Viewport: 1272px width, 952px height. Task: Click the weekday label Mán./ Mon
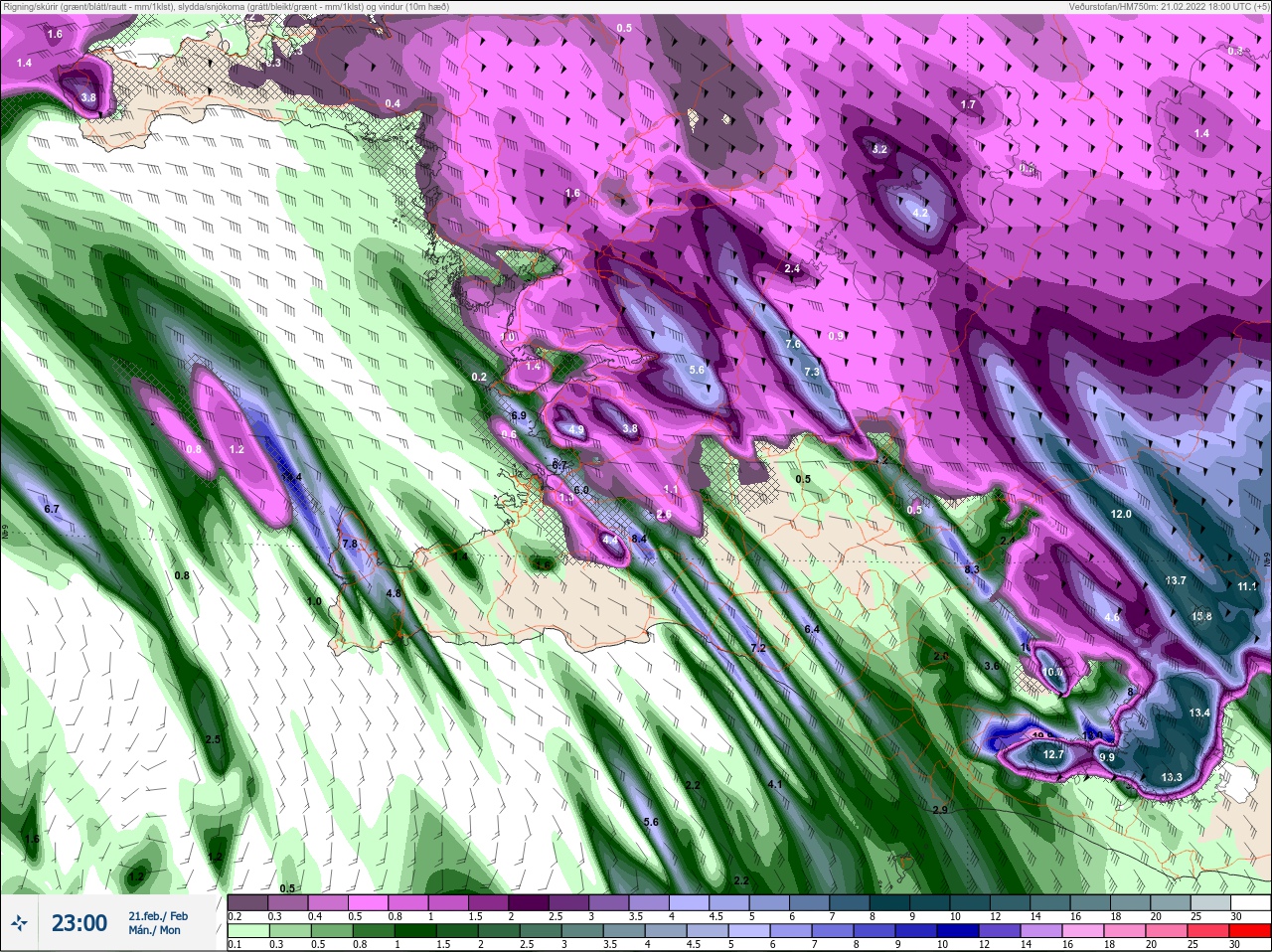[x=154, y=931]
